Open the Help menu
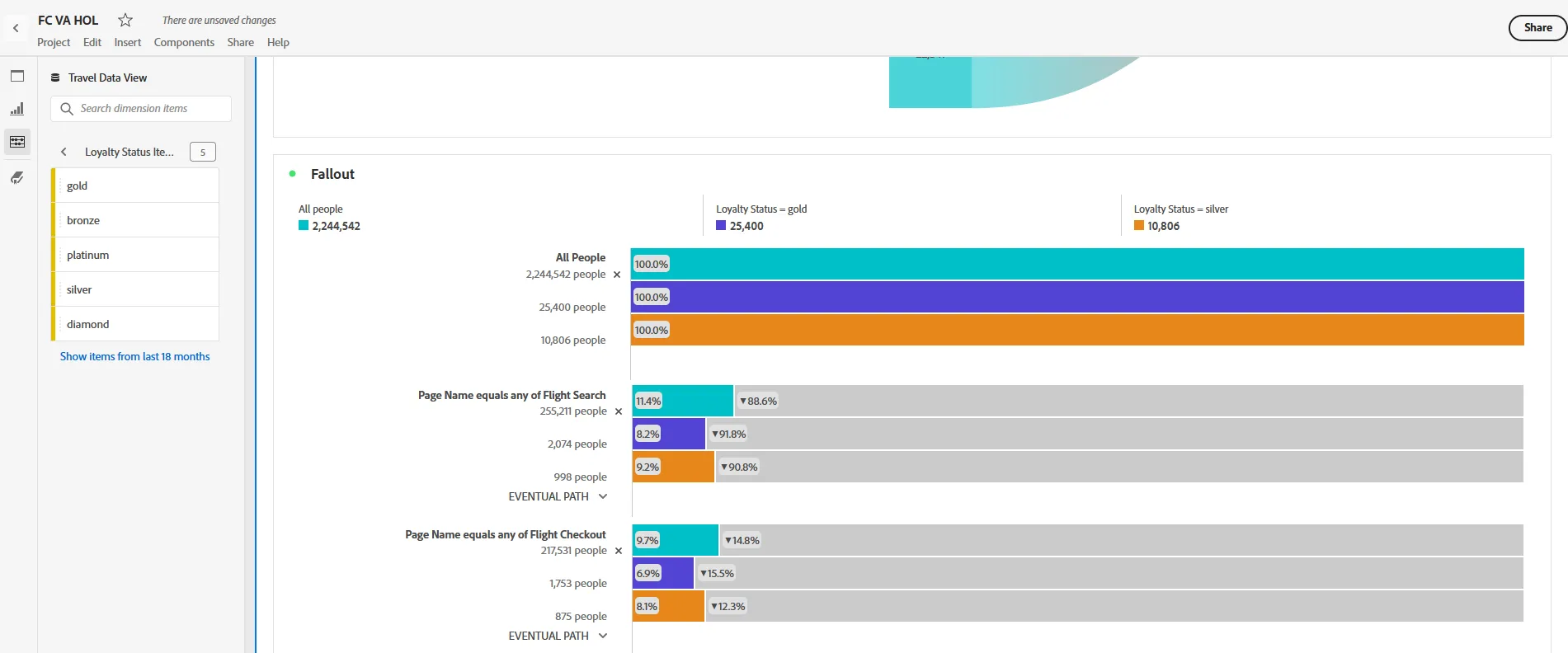This screenshot has width=1568, height=653. [278, 42]
